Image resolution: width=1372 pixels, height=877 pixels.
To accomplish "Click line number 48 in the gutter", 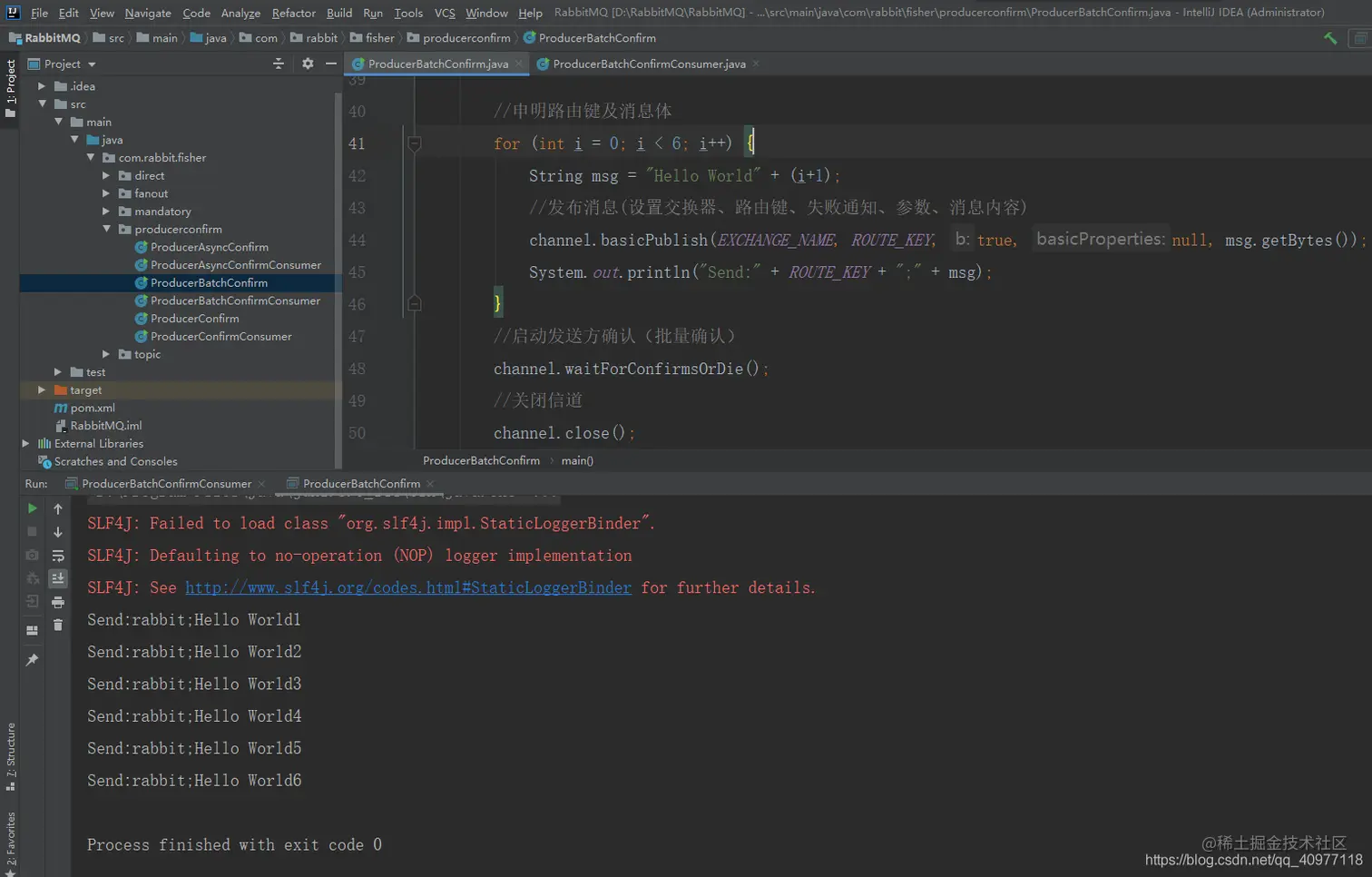I will pos(357,369).
